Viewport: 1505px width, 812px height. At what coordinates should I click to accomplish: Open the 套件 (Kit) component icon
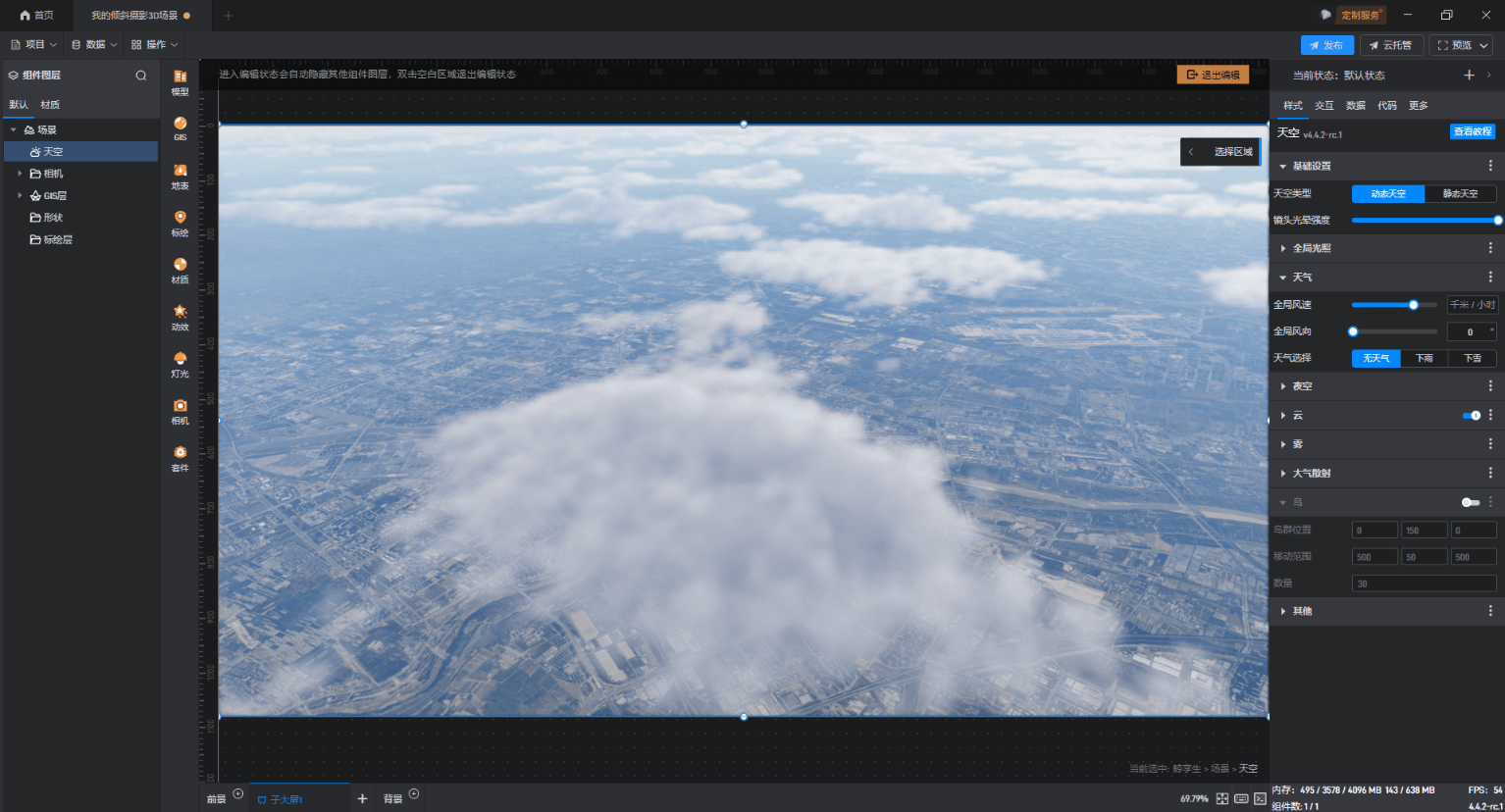click(x=180, y=458)
